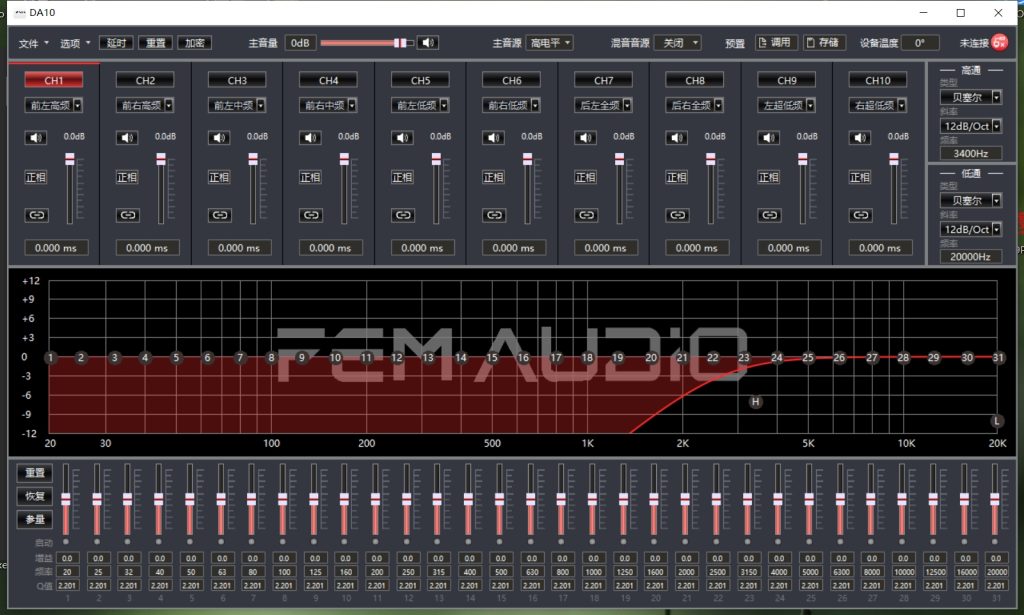Screen dimensions: 1024x615
Task: Click the red 未连接 connection status icon
Action: (x=999, y=43)
